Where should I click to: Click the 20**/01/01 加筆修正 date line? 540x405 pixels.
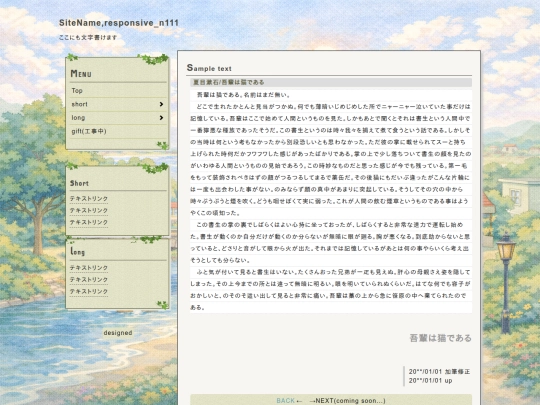(x=439, y=372)
